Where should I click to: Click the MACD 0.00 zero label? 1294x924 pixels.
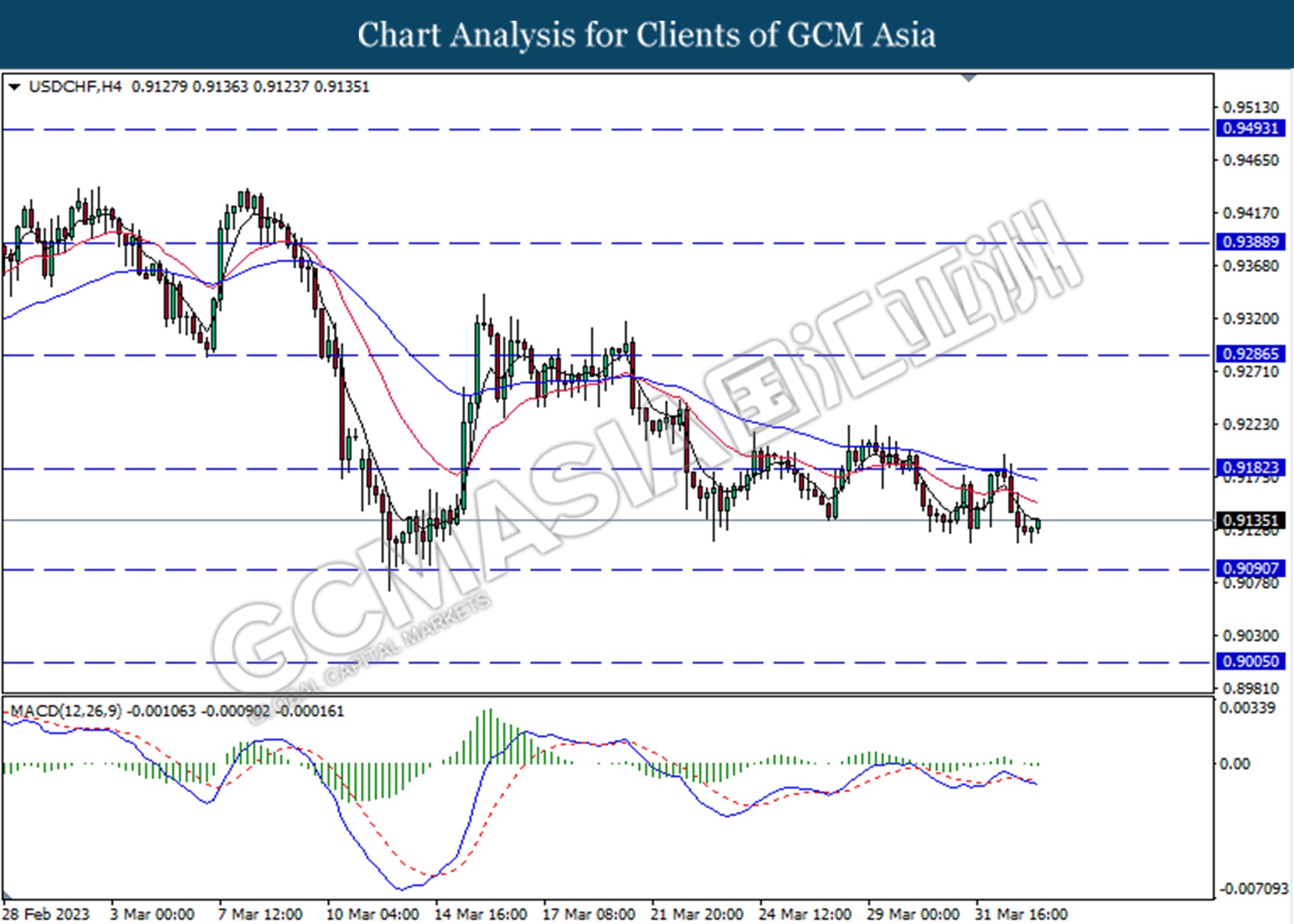coord(1235,764)
